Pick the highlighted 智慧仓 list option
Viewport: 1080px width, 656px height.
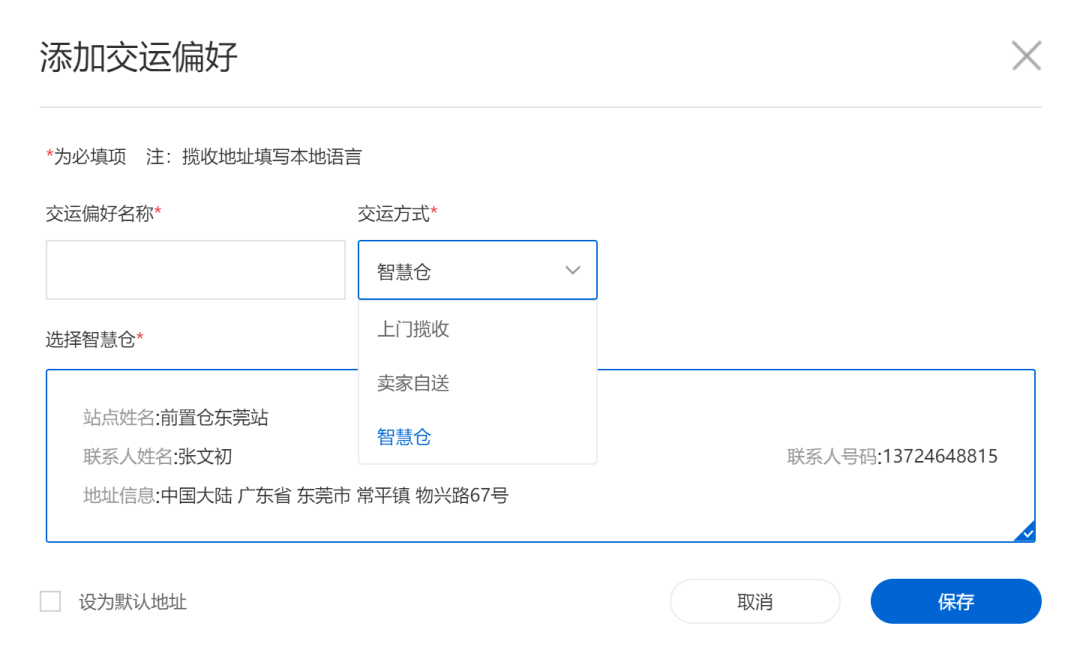404,437
